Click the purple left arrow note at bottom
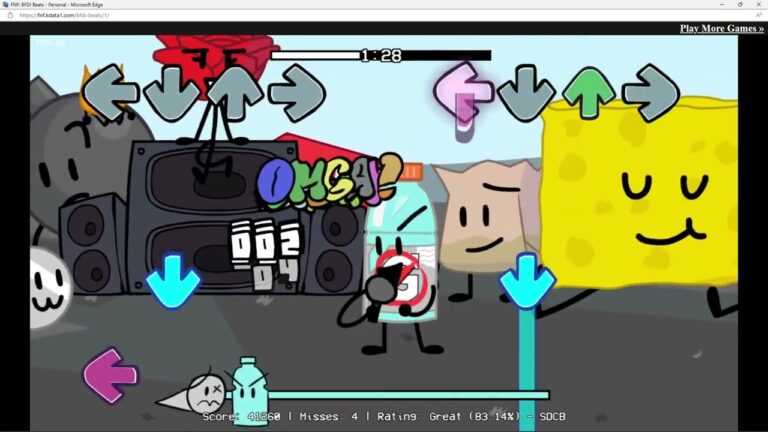 (110, 376)
